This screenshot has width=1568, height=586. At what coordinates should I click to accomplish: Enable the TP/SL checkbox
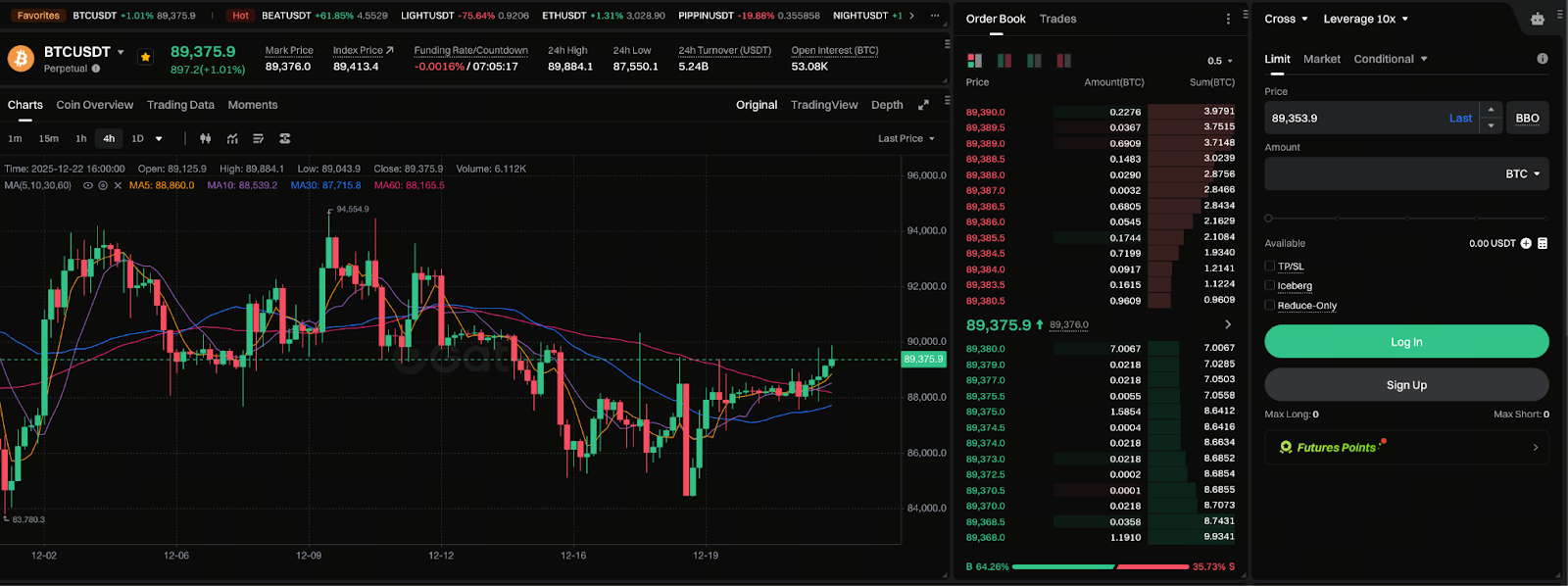click(x=1269, y=266)
